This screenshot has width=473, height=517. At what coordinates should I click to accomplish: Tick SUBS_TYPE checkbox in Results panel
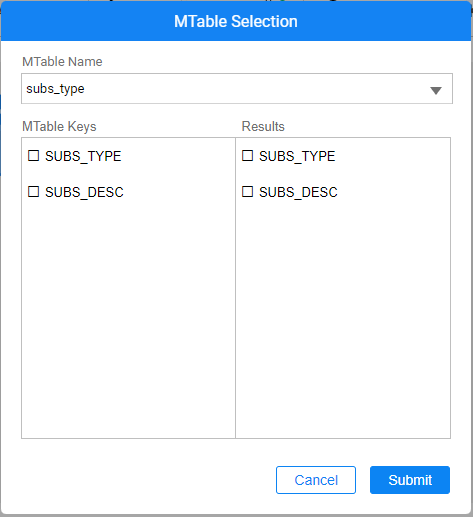(x=247, y=156)
